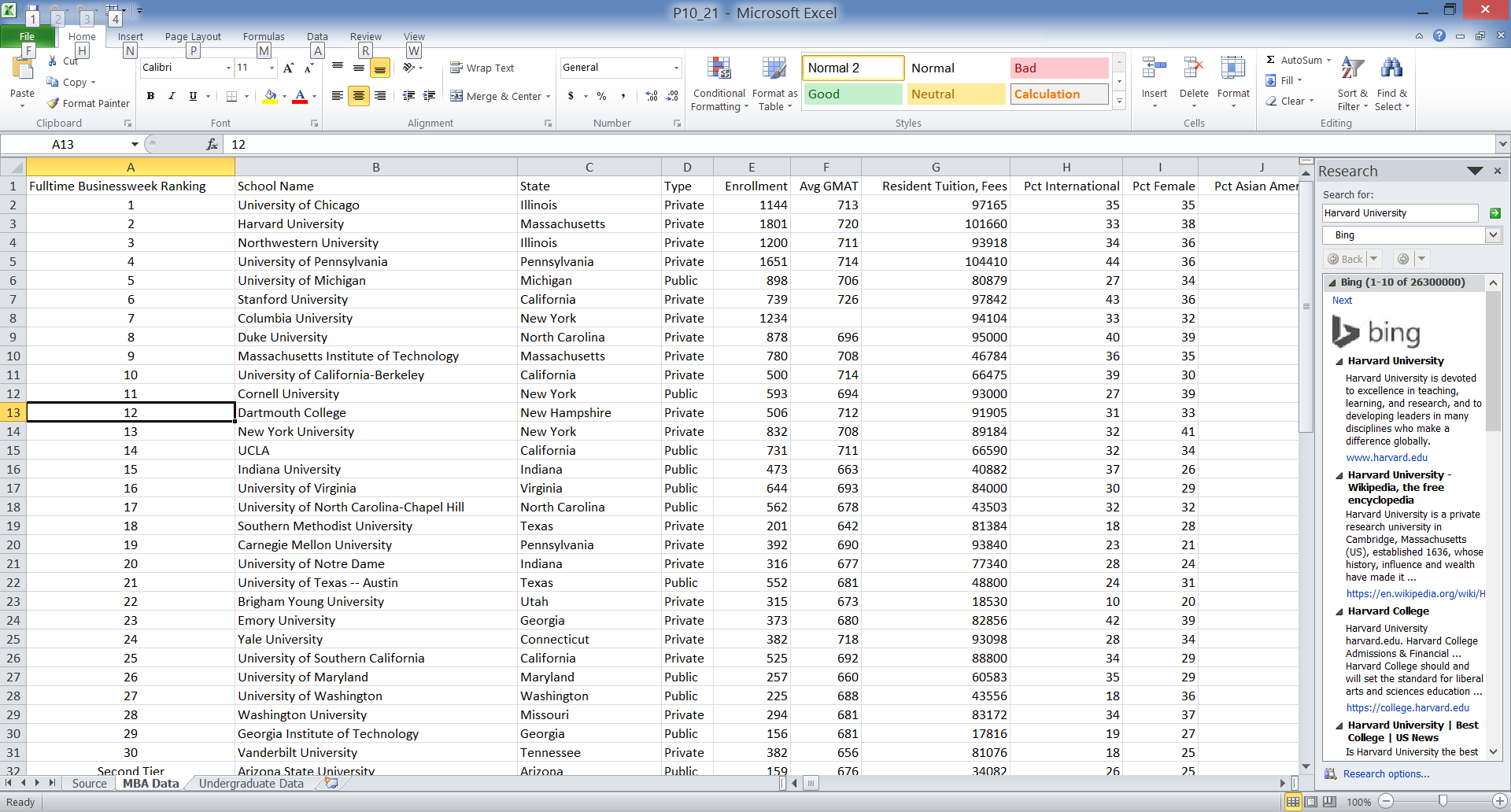
Task: Open Sort & Filter menu
Action: pos(1352,83)
